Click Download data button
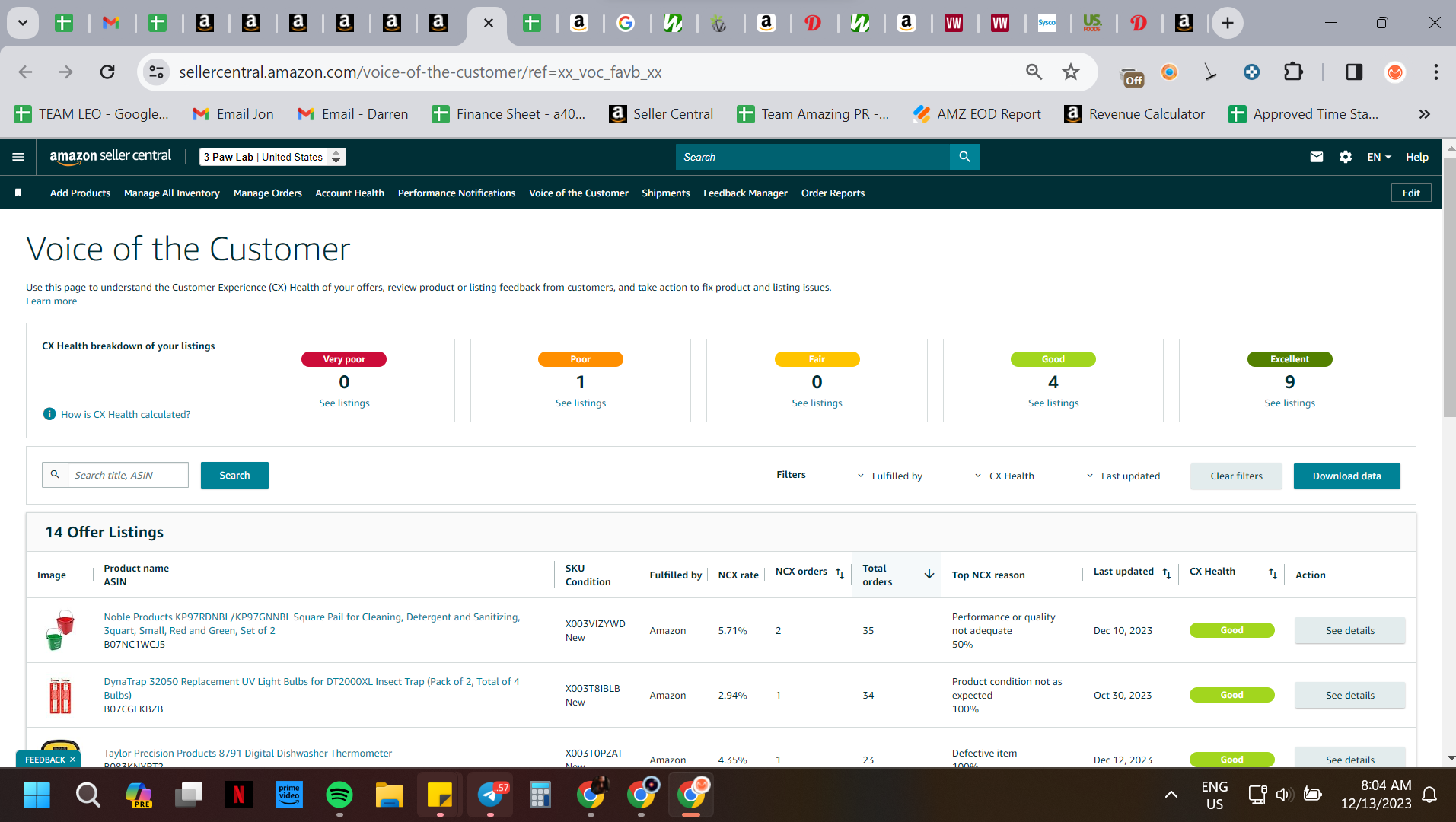The height and width of the screenshot is (822, 1456). click(x=1346, y=476)
